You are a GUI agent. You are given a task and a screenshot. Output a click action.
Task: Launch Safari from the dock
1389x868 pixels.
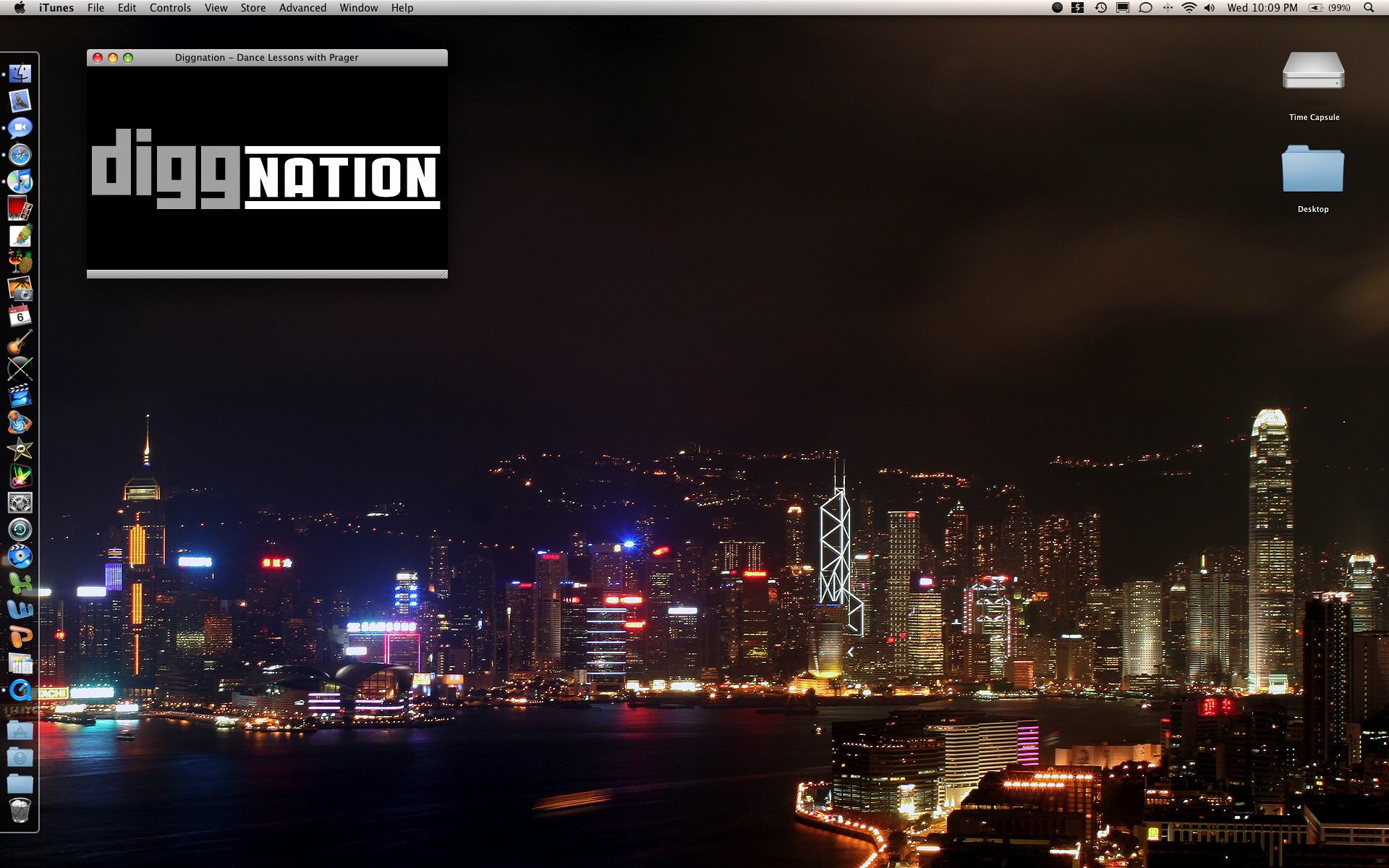tap(20, 155)
